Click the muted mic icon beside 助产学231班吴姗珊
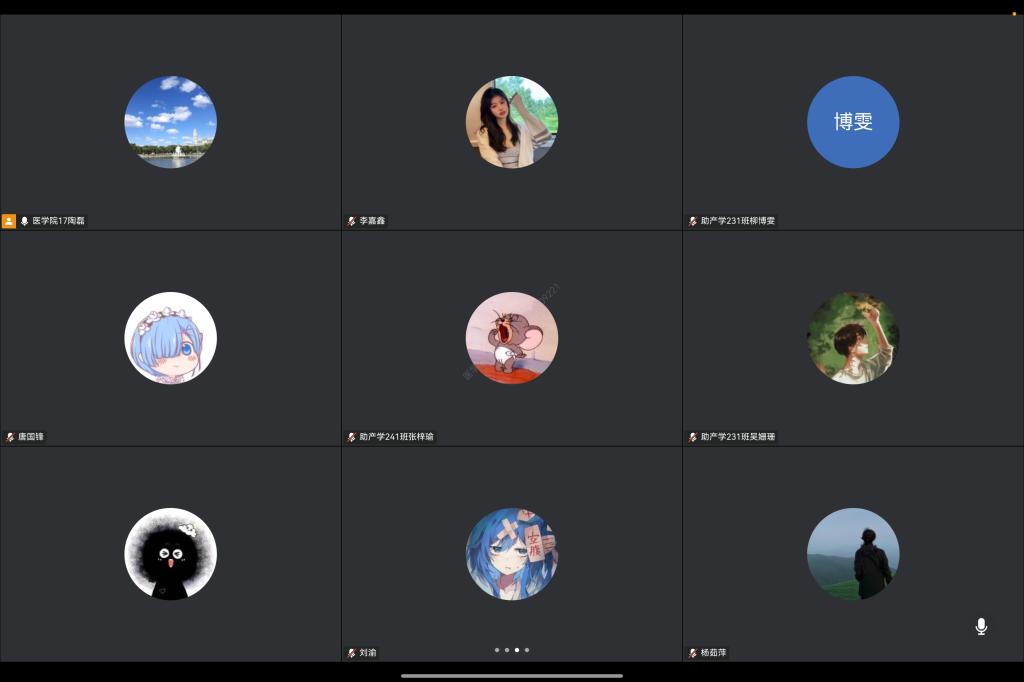1024x682 pixels. coord(693,437)
